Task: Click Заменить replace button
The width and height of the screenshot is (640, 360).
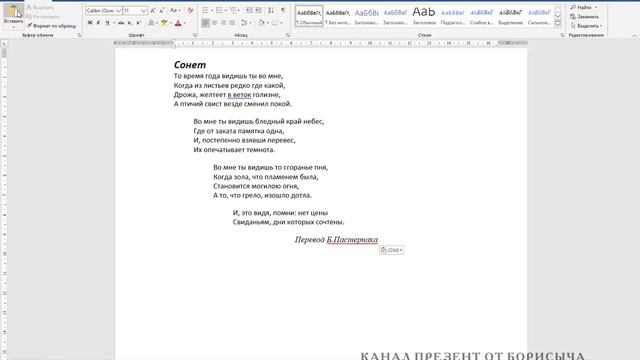Action: [x=584, y=17]
